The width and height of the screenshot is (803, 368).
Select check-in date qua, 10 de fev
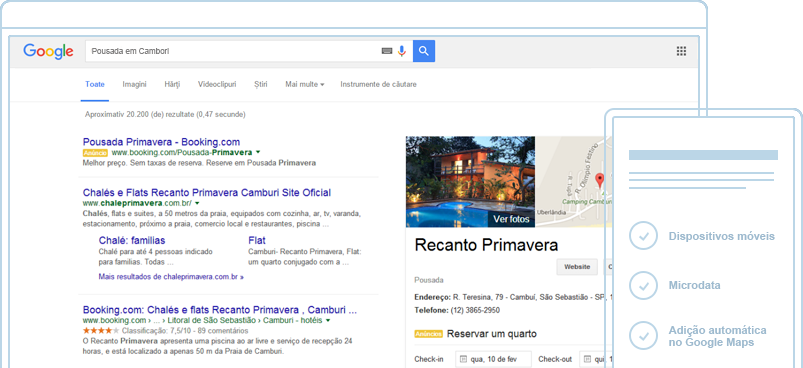point(494,359)
